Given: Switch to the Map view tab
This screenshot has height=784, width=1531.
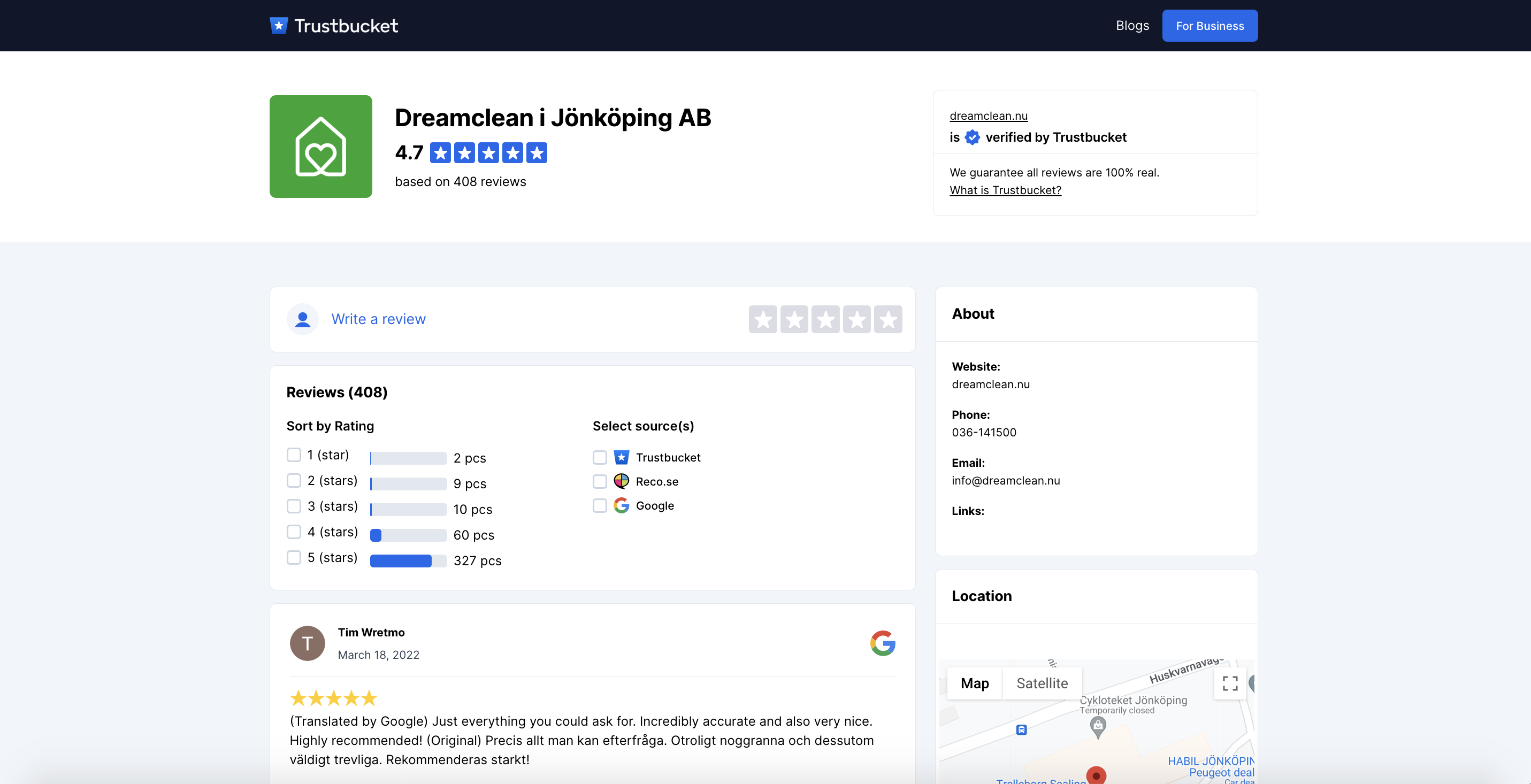Looking at the screenshot, I should coord(975,683).
